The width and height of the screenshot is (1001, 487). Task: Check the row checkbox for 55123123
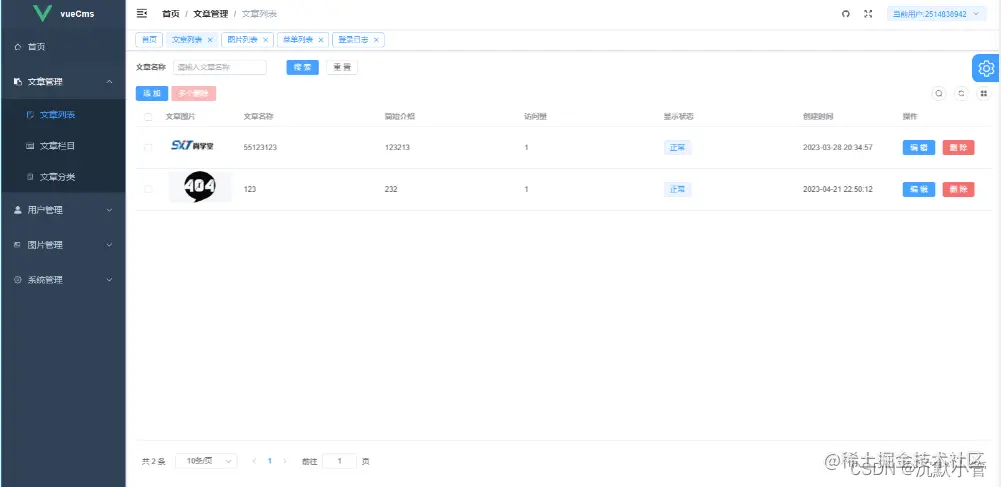point(148,147)
